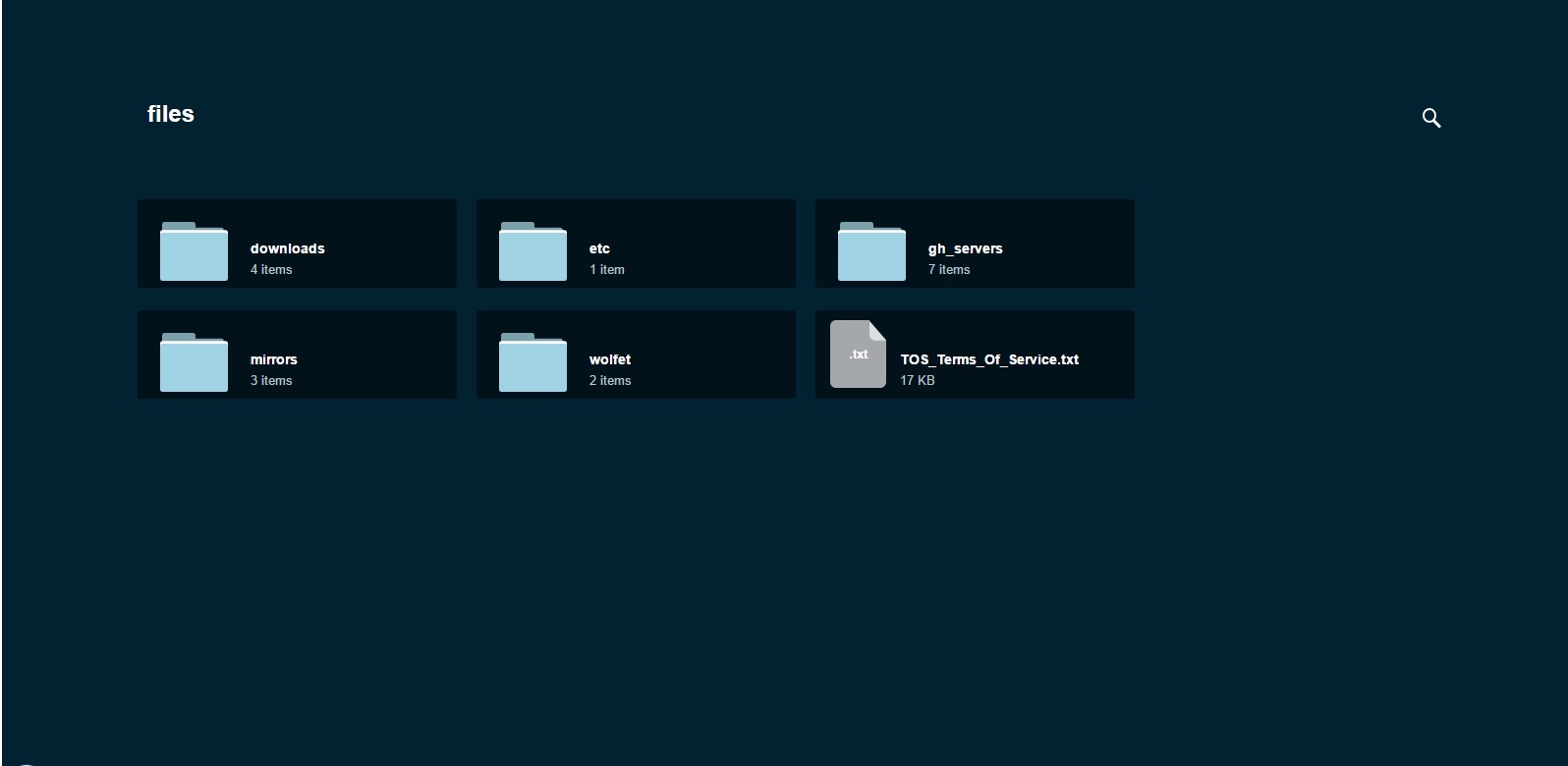Open gh_servers by its name label
This screenshot has width=1568, height=766.
point(965,248)
